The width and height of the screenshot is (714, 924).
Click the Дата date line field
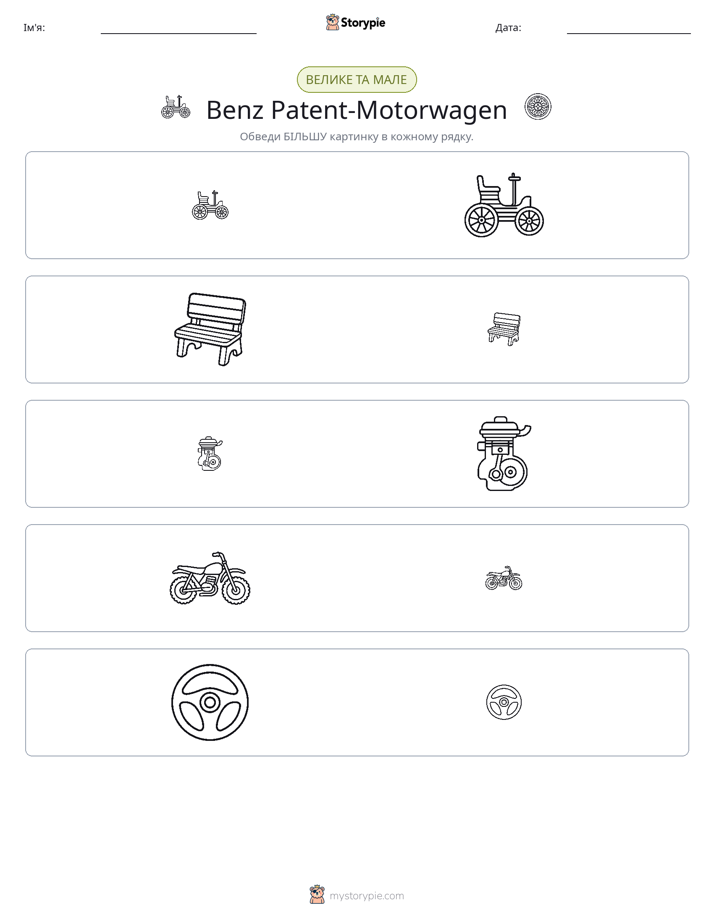click(629, 28)
